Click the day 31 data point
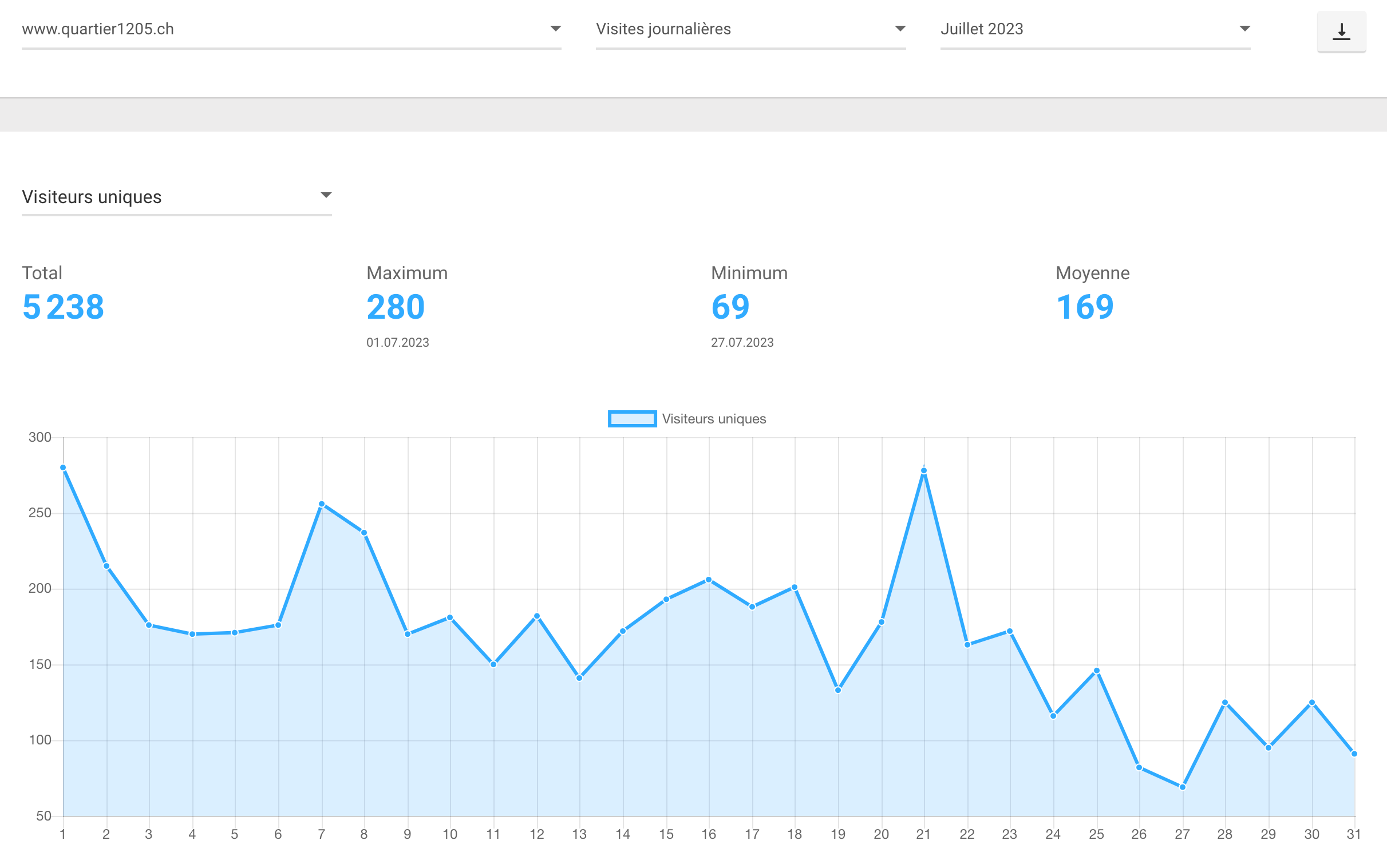 coord(1354,754)
